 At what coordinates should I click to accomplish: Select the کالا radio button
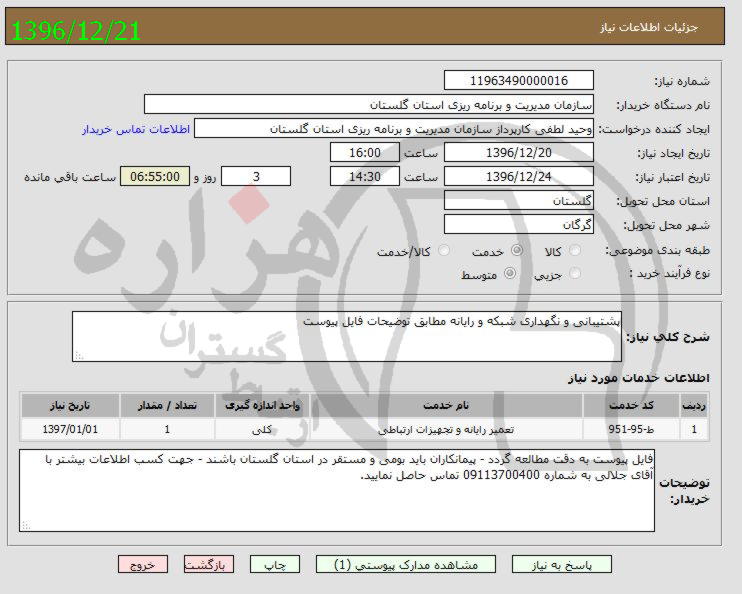click(x=575, y=250)
